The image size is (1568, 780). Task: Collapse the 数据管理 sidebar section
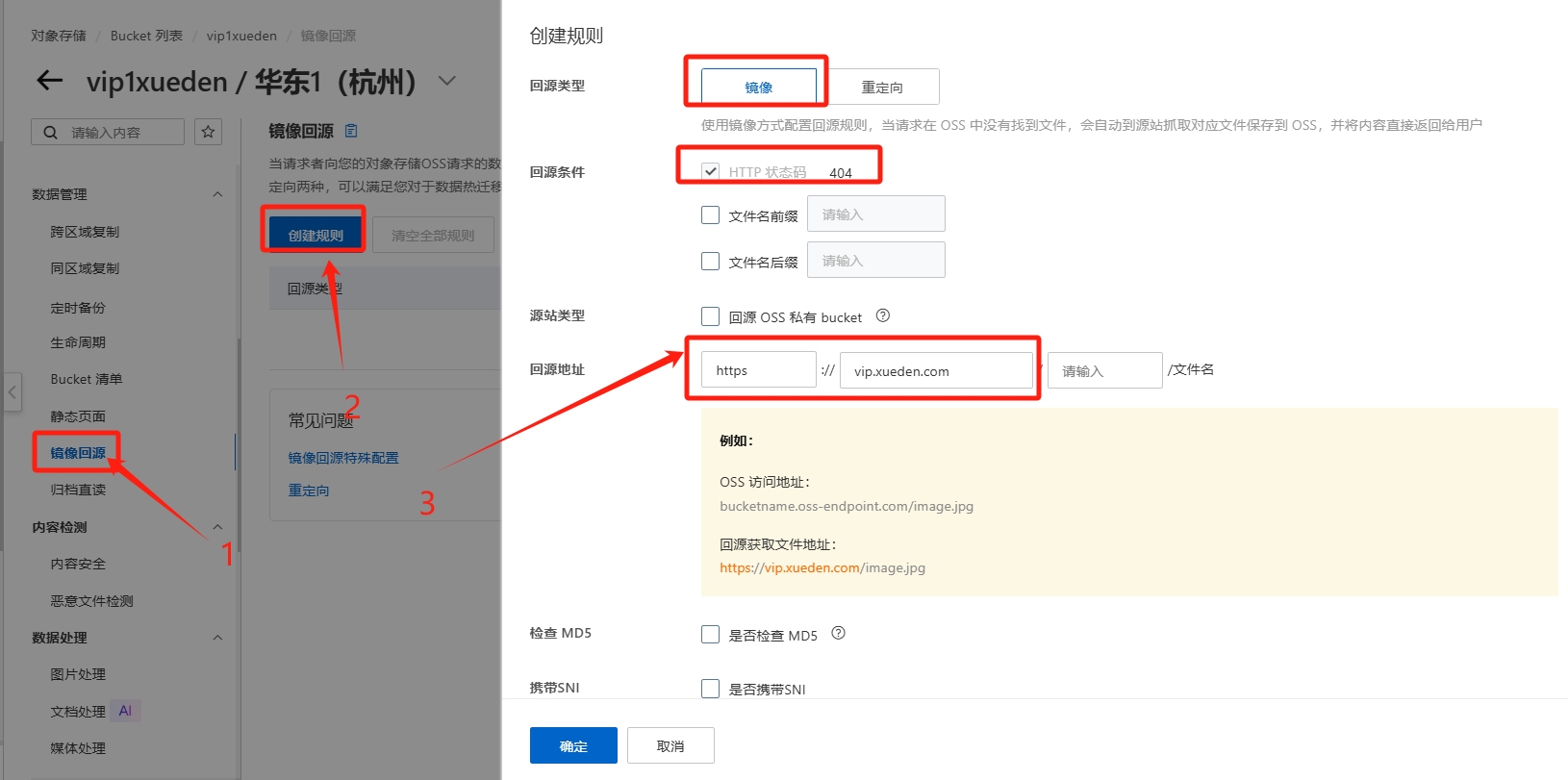[217, 194]
